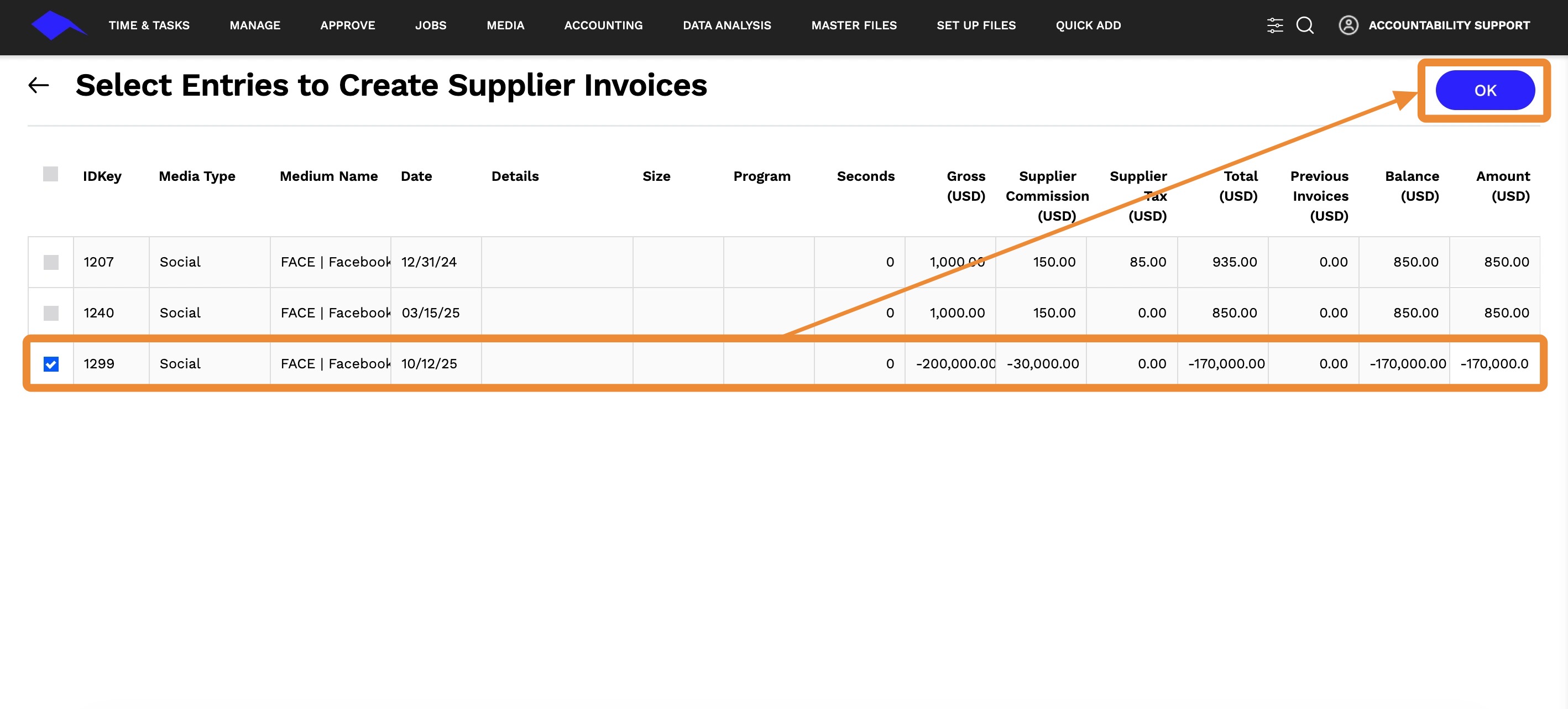This screenshot has height=709, width=1568.
Task: Open the Time & Tasks menu
Action: pos(149,25)
